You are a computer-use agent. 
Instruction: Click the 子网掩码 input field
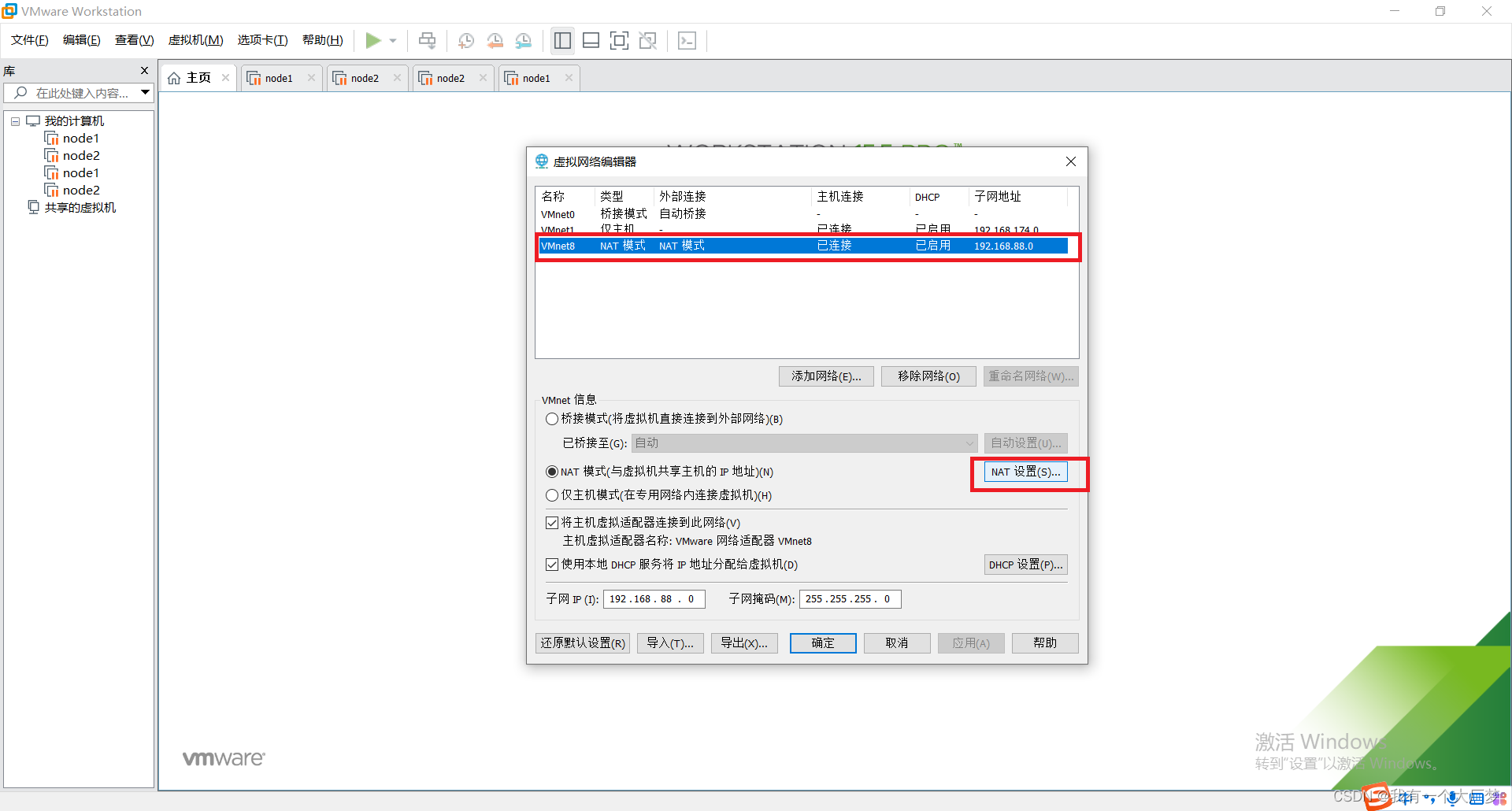[x=850, y=599]
